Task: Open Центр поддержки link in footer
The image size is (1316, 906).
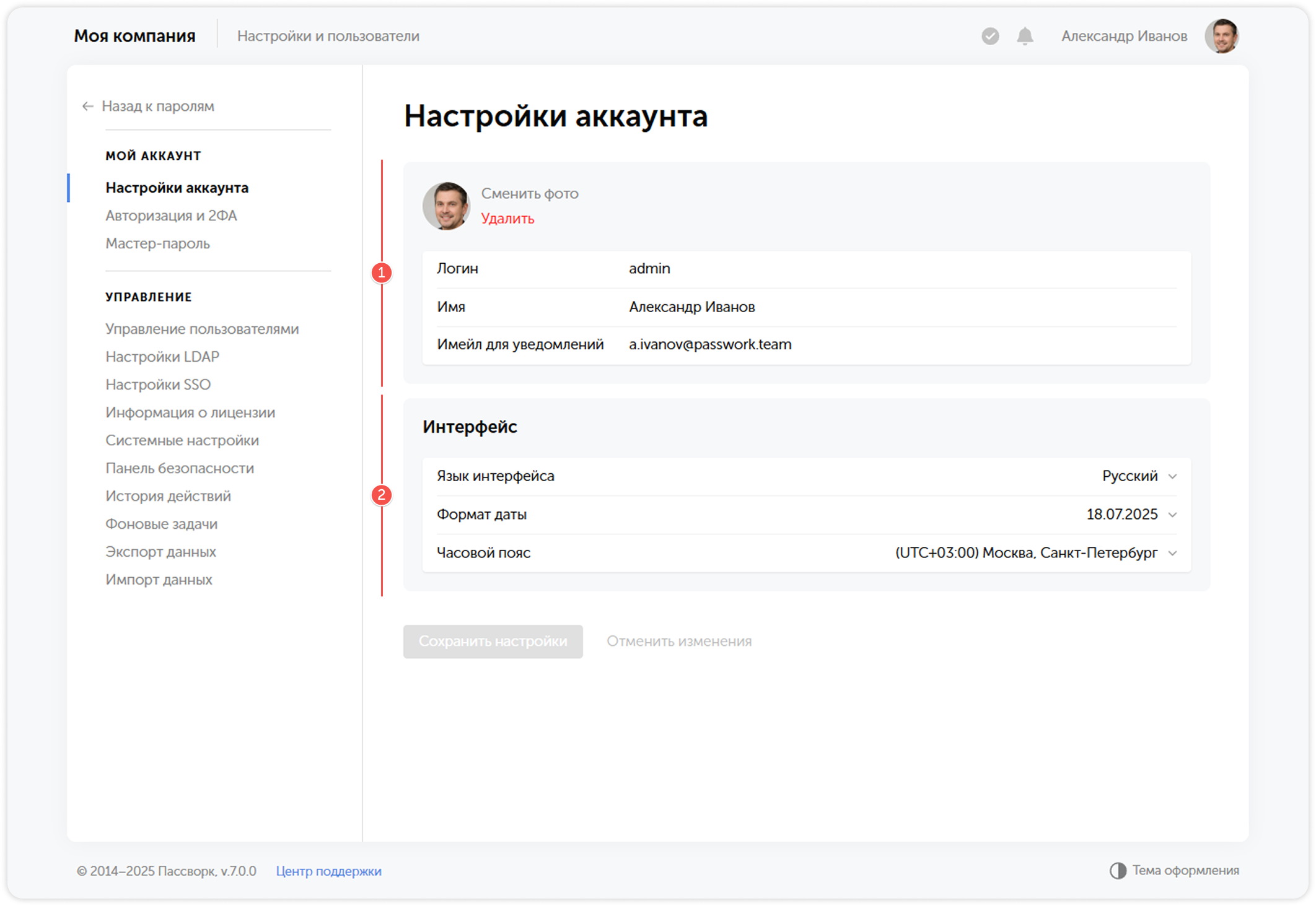Action: coord(328,871)
